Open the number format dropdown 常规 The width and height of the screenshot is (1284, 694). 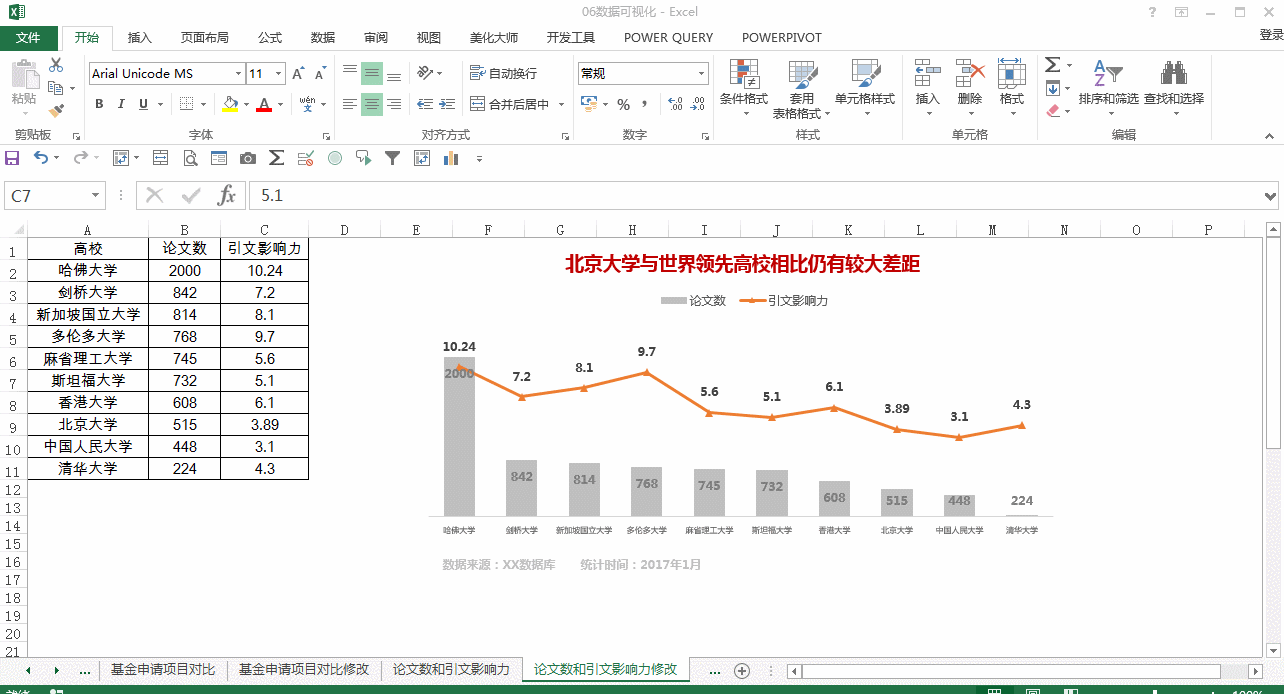pos(701,74)
